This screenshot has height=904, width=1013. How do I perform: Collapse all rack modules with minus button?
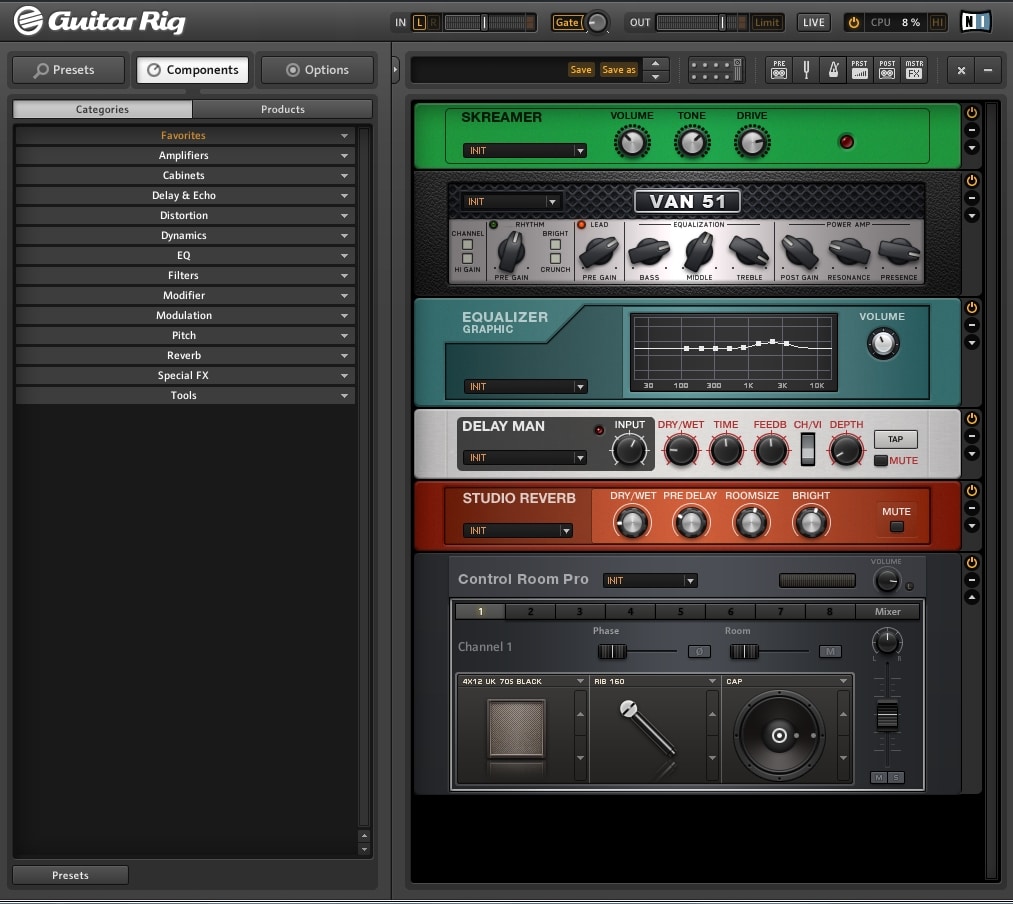pos(988,70)
